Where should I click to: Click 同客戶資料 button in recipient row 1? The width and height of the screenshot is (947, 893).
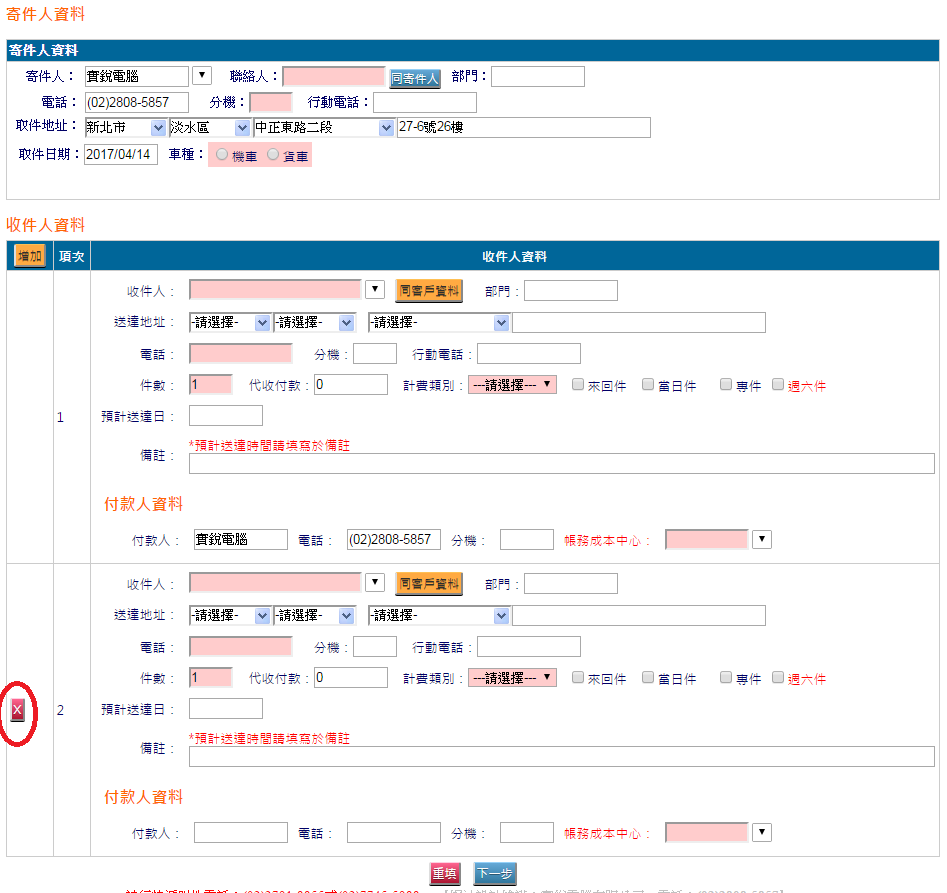[x=429, y=291]
